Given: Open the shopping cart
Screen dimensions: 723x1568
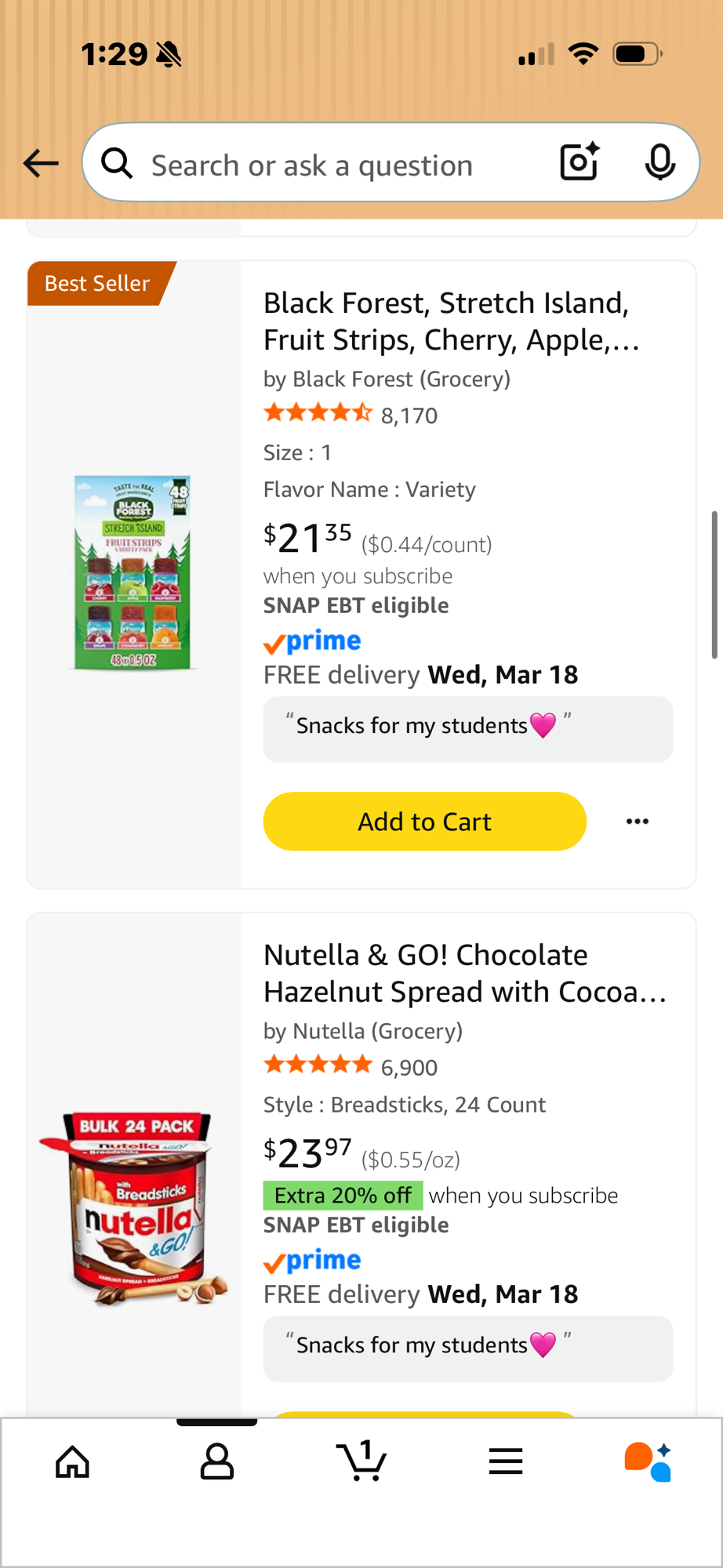Looking at the screenshot, I should pos(361,1461).
